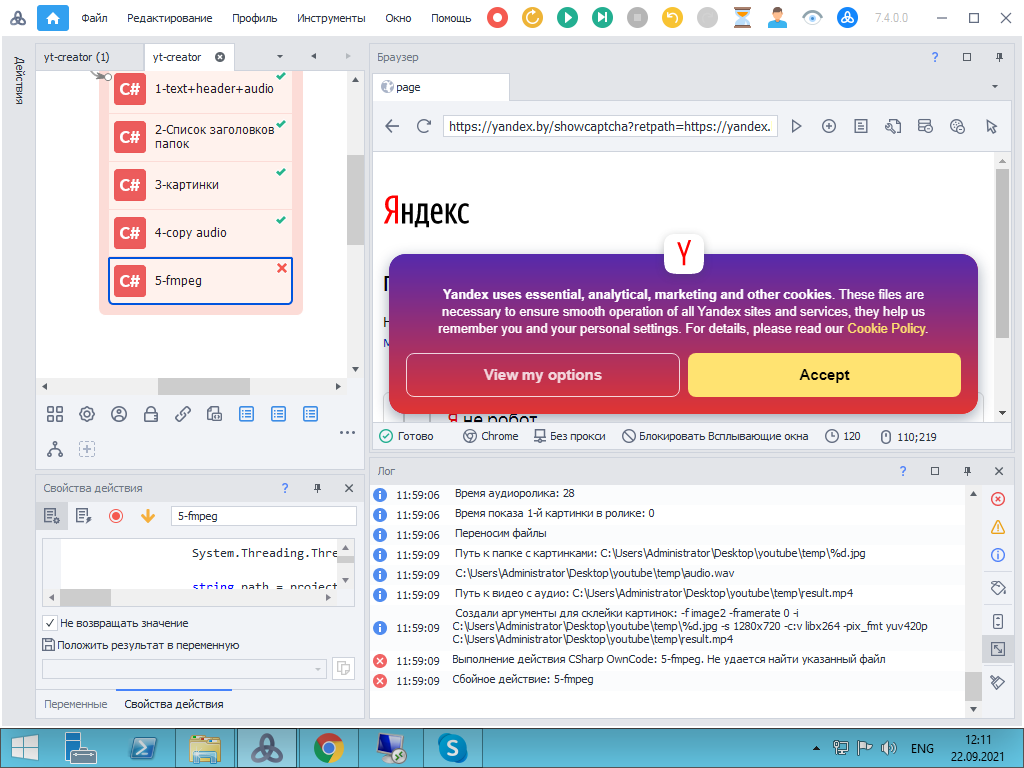This screenshot has height=768, width=1024.
Task: Click the padlock icon below canvas
Action: (x=151, y=414)
